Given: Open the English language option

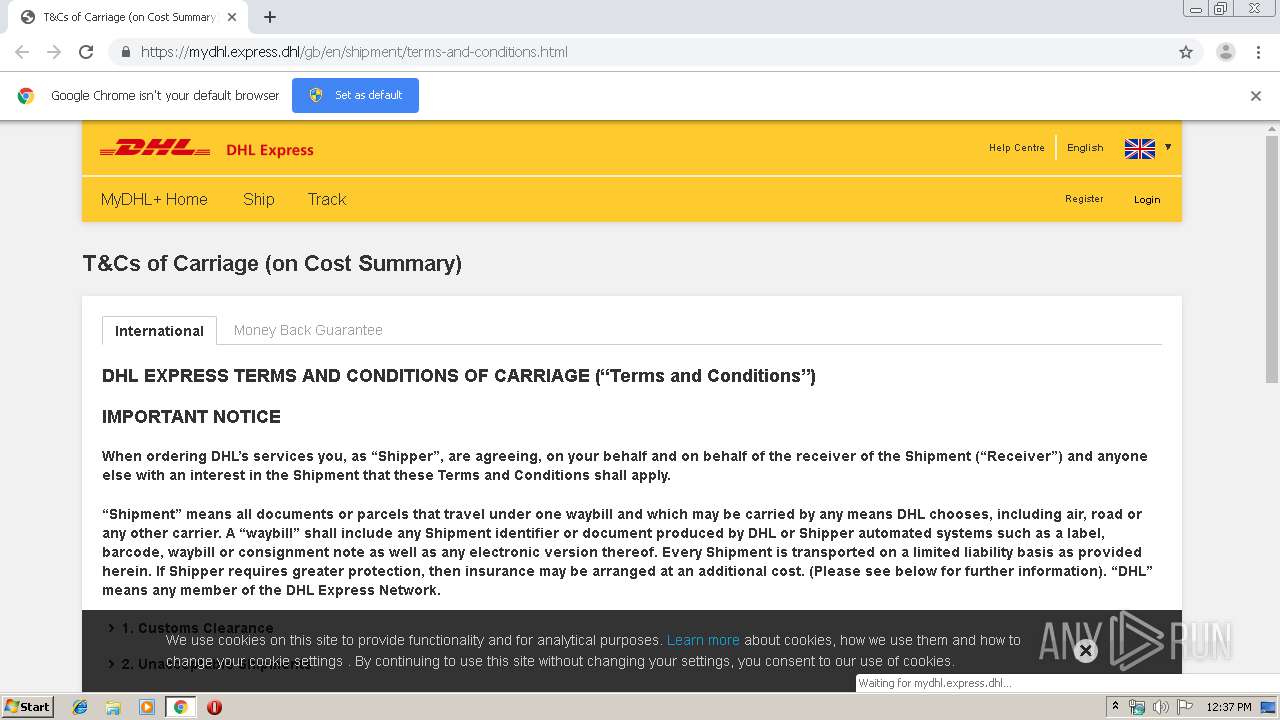Looking at the screenshot, I should pos(1085,148).
